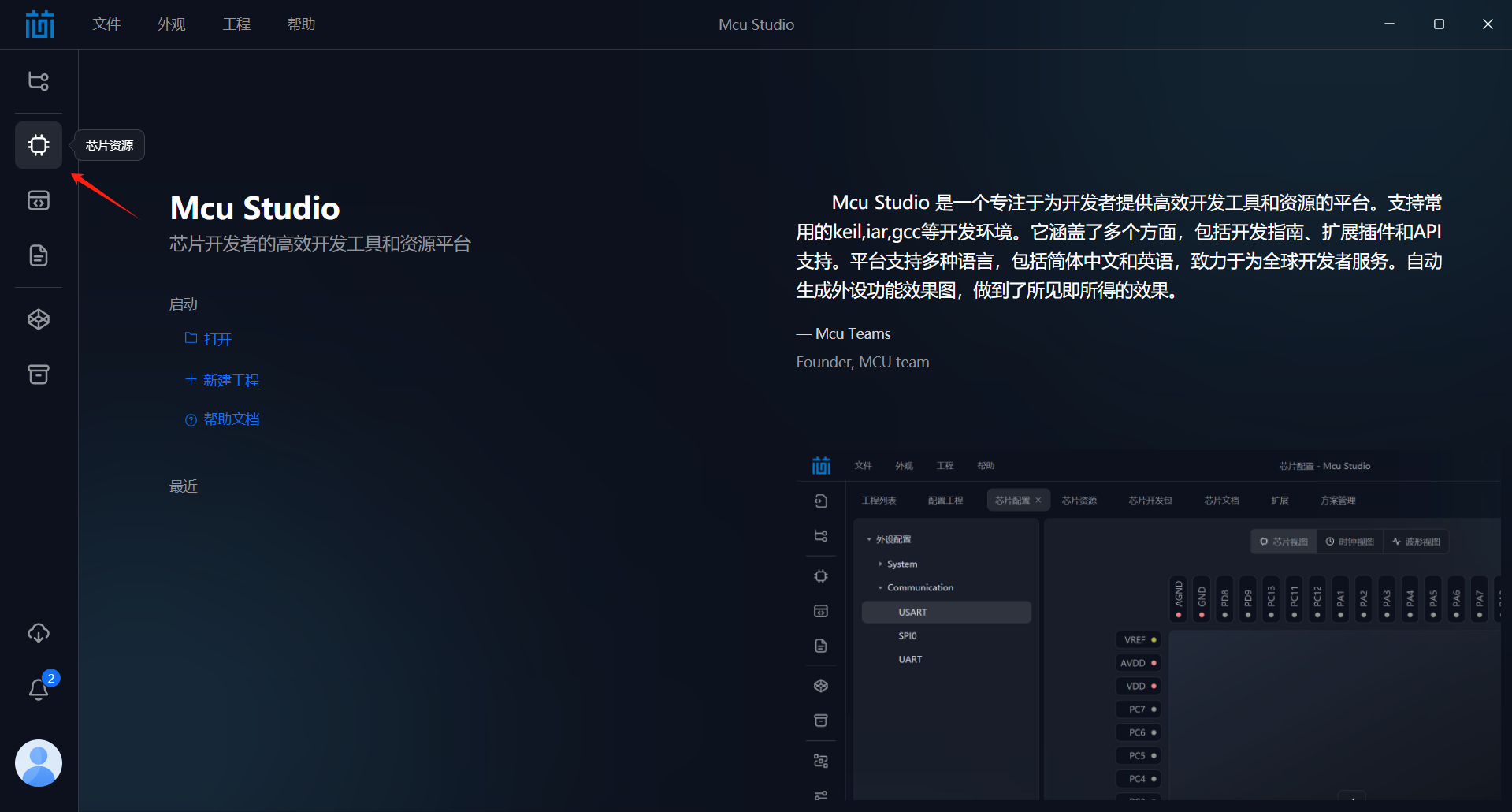Select the project structure icon at sidebar top
Viewport: 1512px width, 812px height.
38,80
